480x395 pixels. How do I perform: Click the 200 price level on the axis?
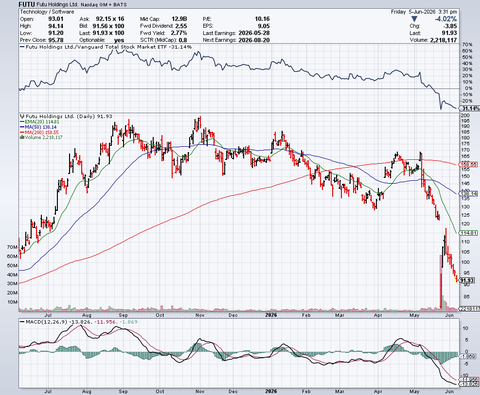click(x=465, y=115)
